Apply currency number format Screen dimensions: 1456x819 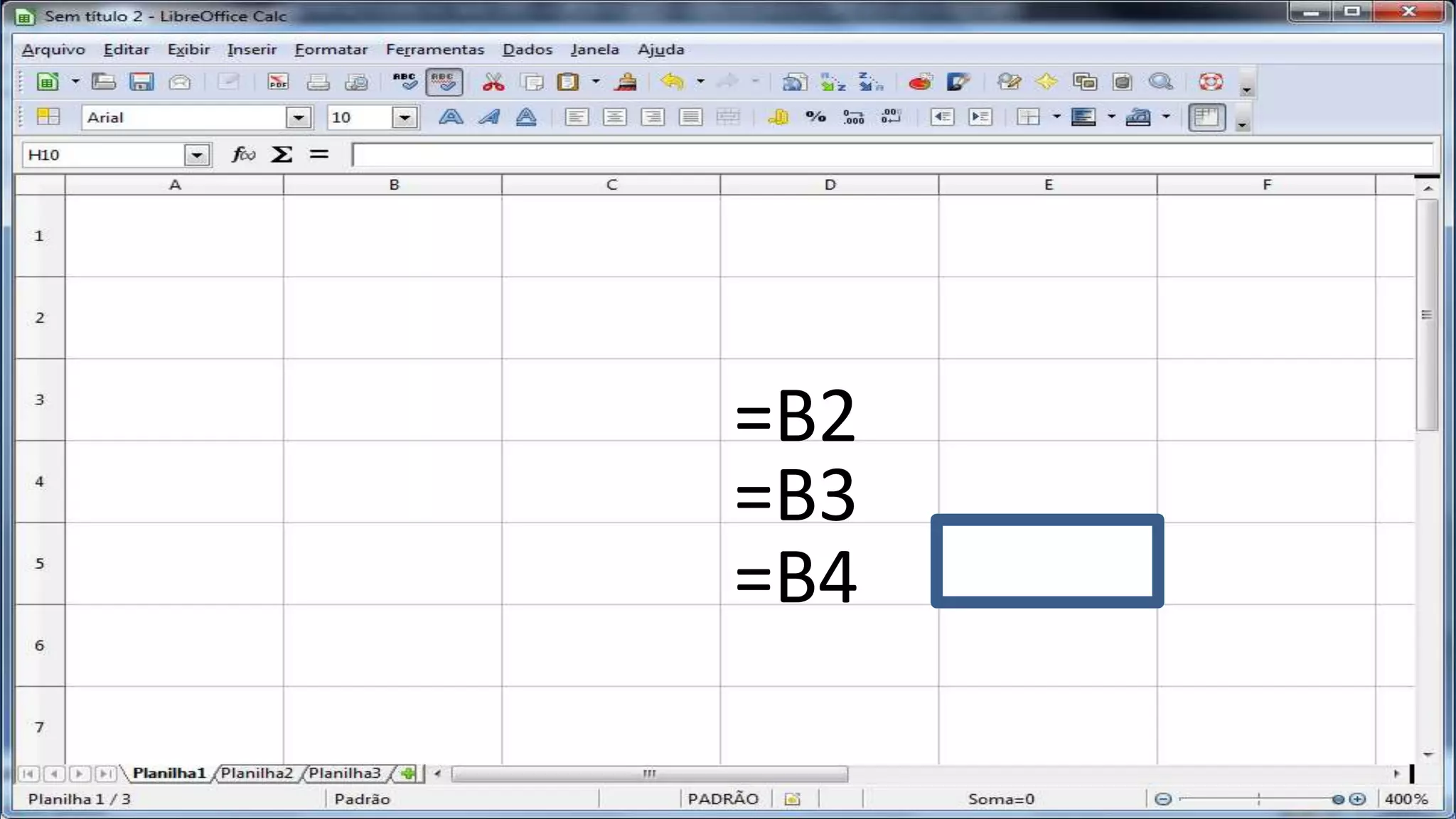pos(778,117)
